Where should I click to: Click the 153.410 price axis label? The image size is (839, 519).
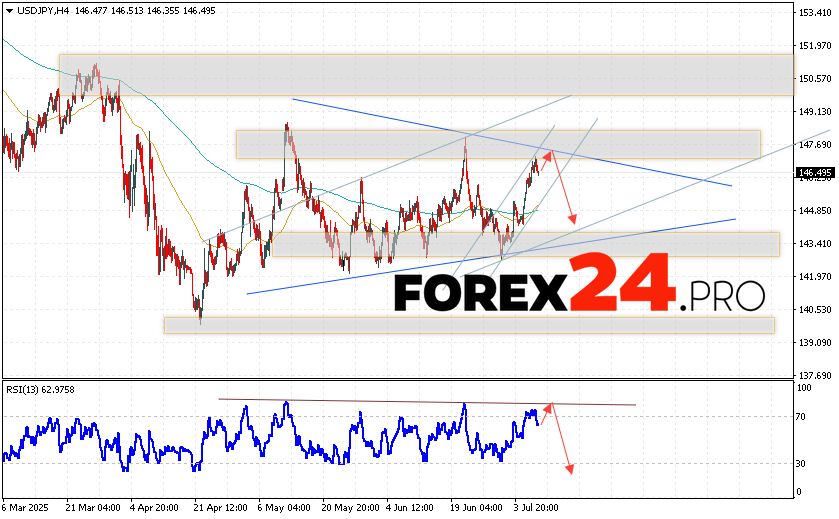point(817,13)
